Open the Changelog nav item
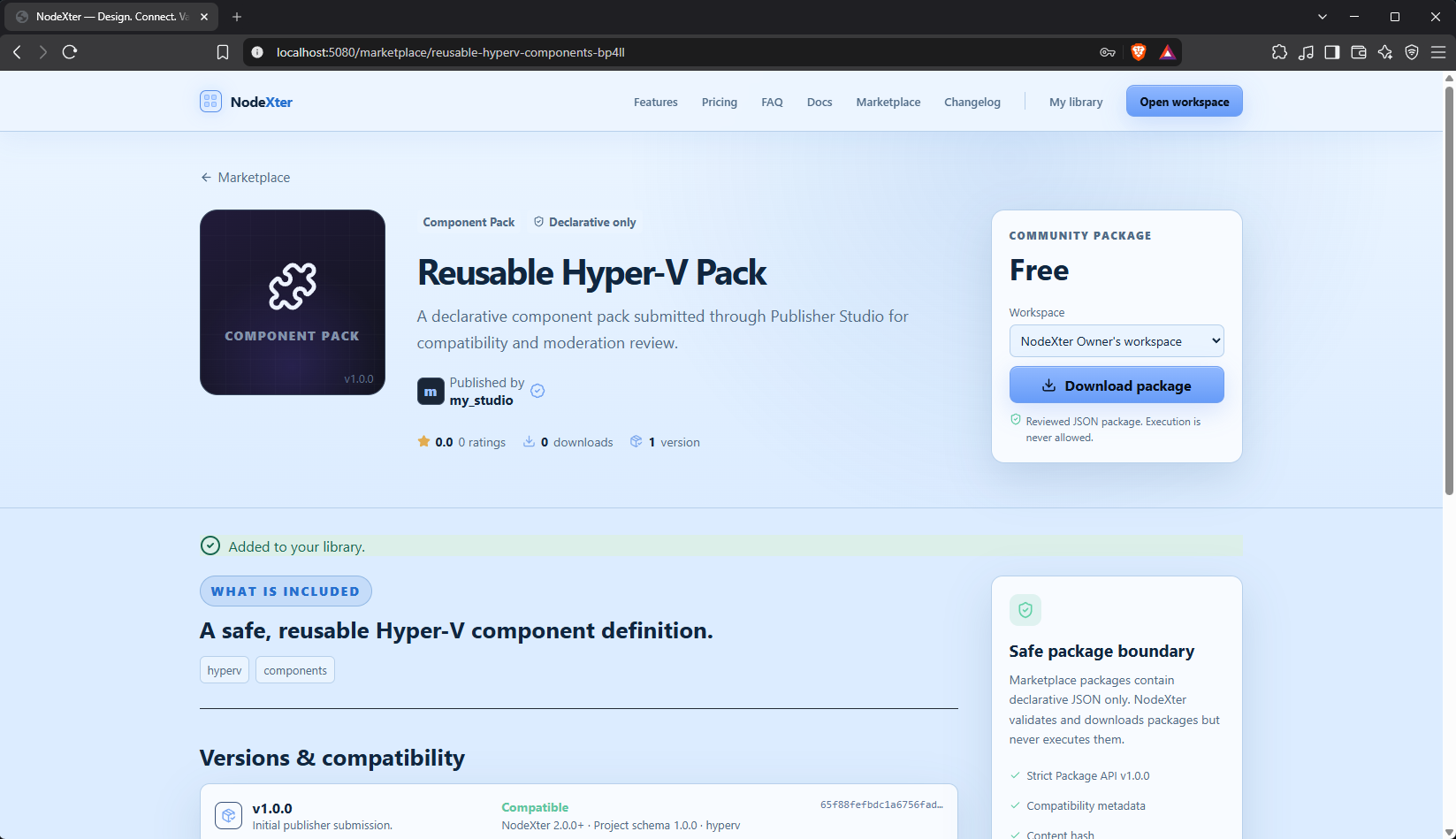This screenshot has height=839, width=1456. (972, 102)
